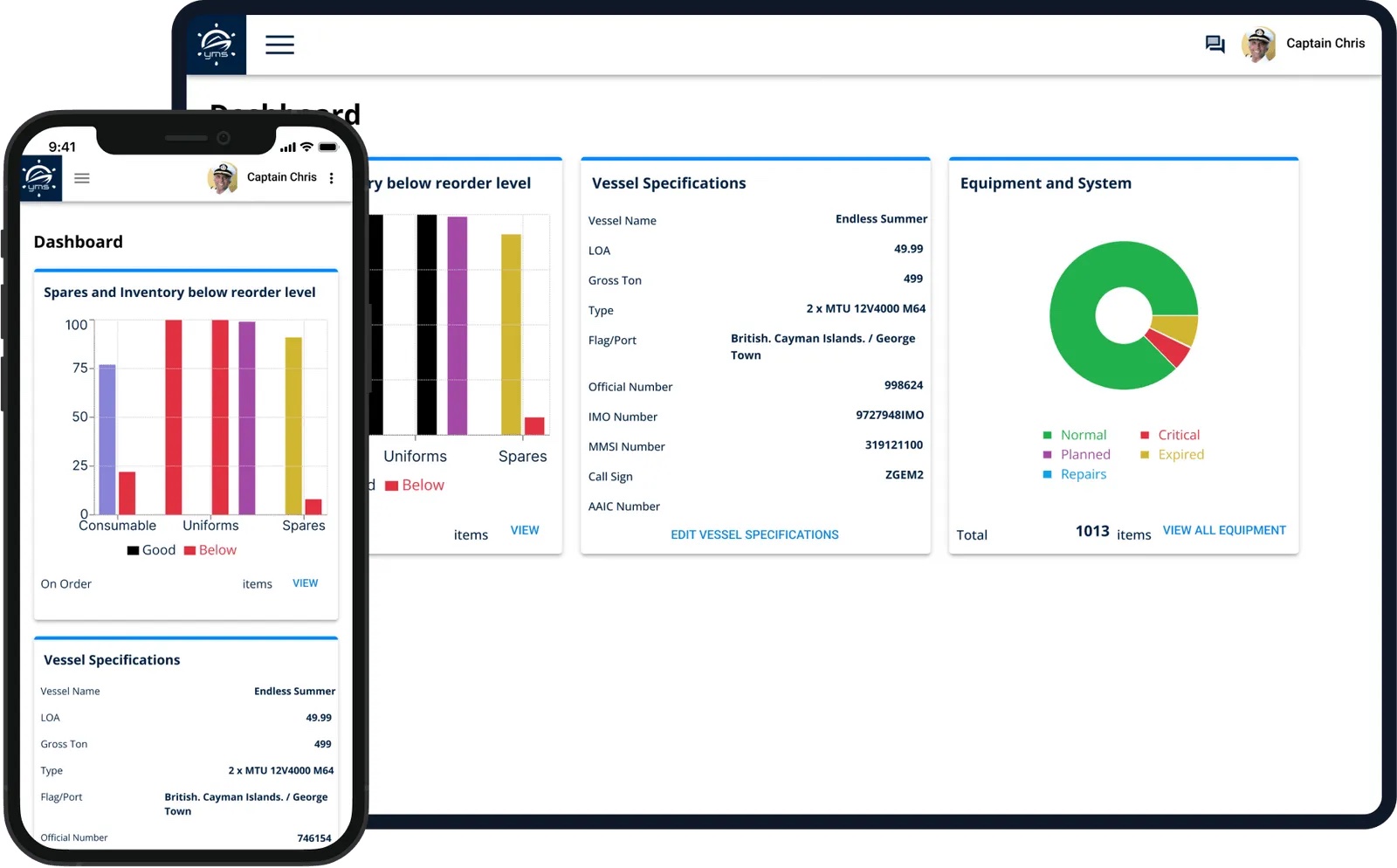Open View All Equipment link

1223,530
